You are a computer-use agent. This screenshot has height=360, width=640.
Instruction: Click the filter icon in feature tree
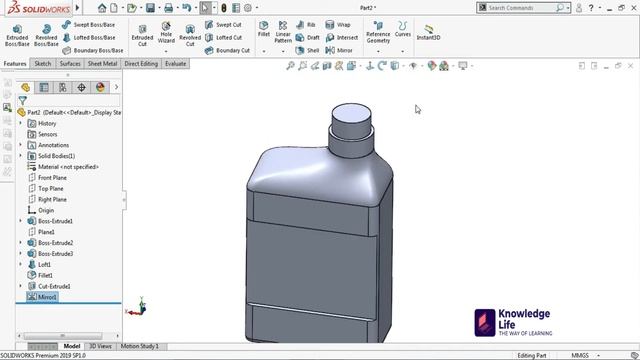(x=23, y=100)
